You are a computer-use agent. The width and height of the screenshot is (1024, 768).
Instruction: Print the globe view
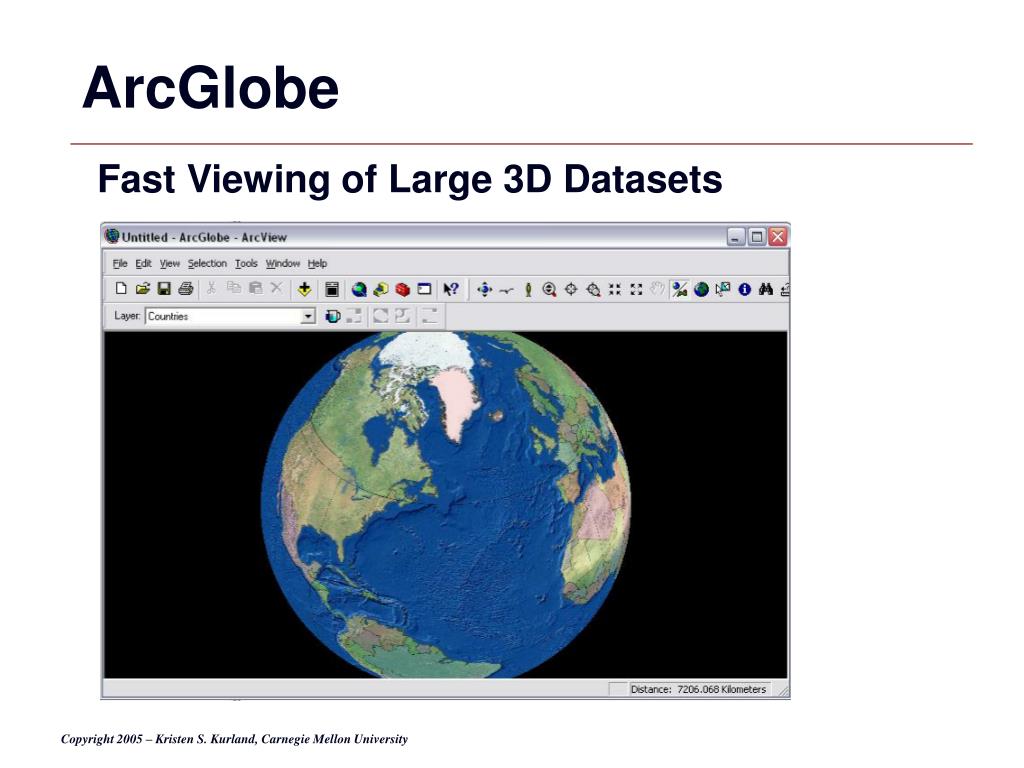coord(186,289)
